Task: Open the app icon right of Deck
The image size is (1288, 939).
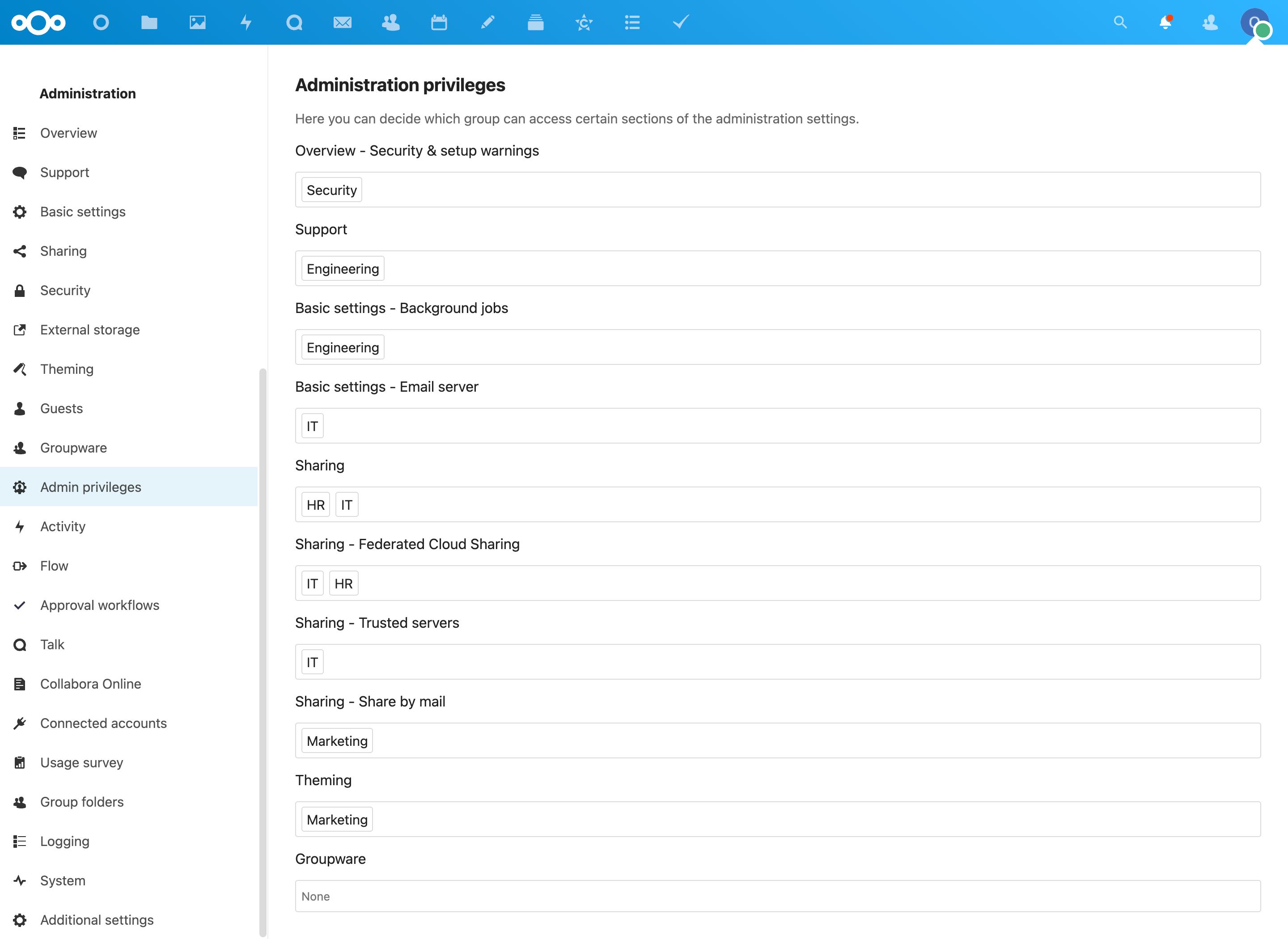Action: [585, 23]
